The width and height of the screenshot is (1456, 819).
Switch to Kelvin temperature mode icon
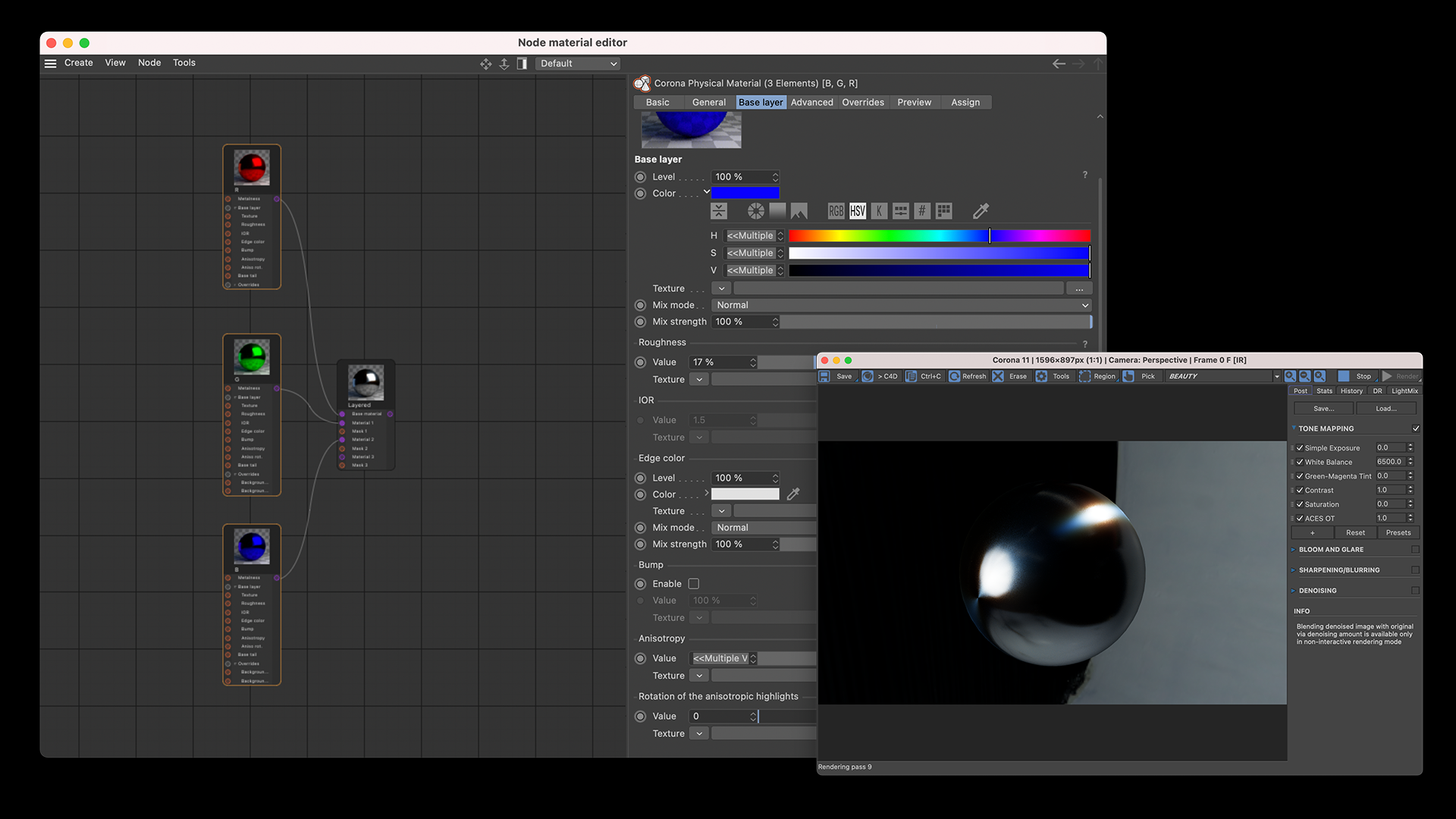point(879,211)
